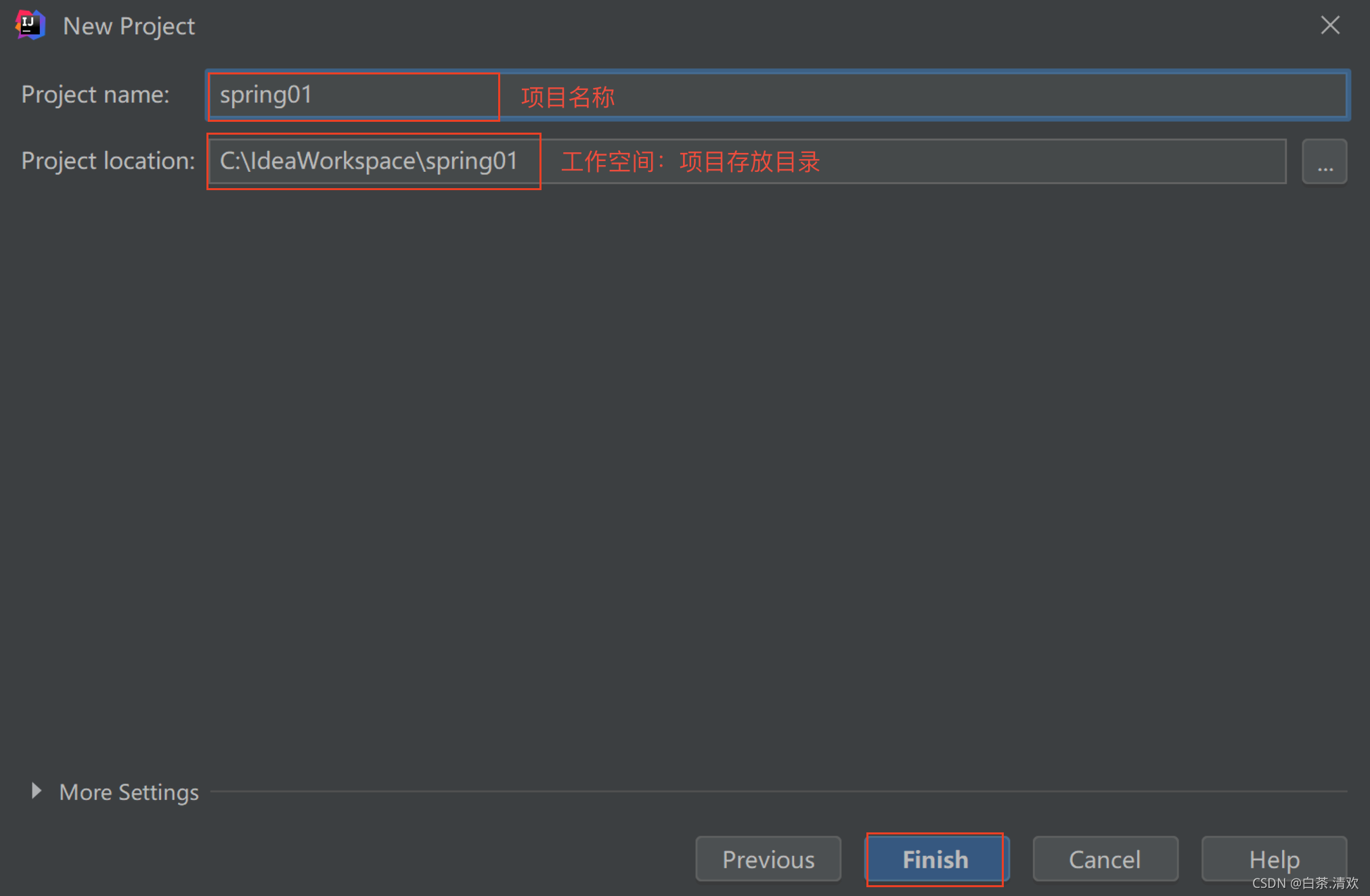This screenshot has height=896, width=1370.
Task: Click the CSDN watermark in corner
Action: point(1304,882)
